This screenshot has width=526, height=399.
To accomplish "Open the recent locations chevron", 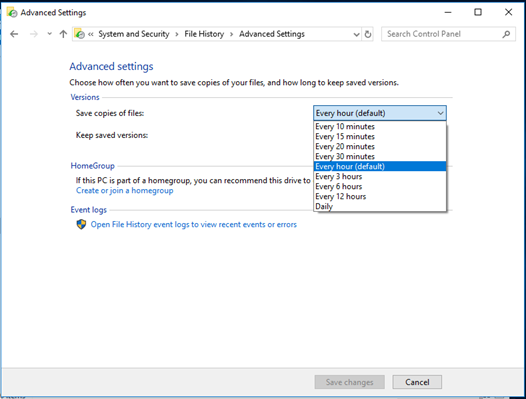I will click(x=49, y=34).
